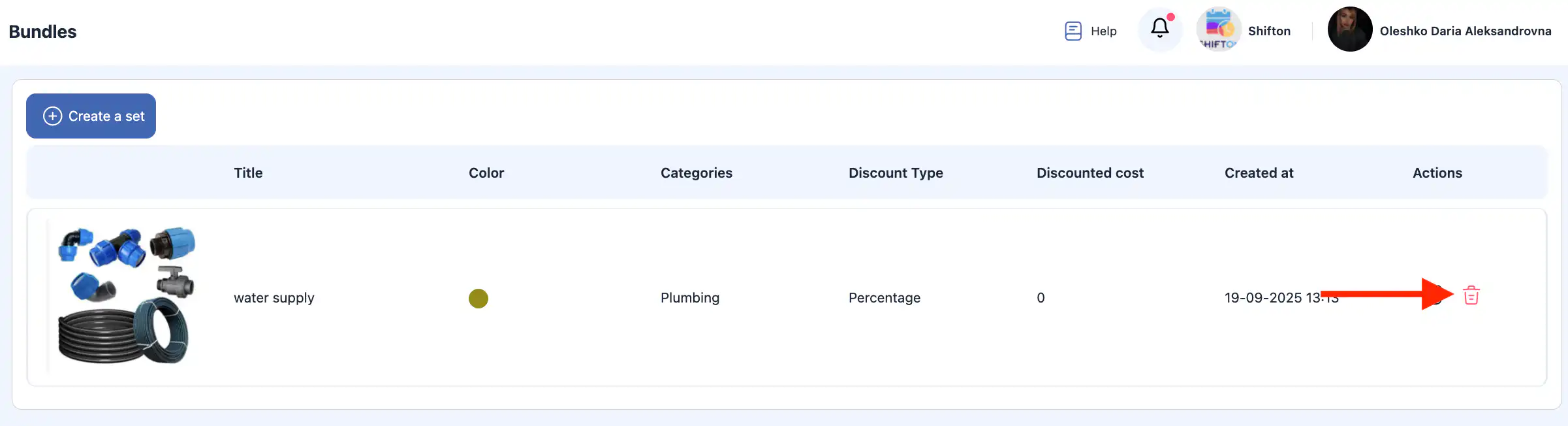Click the Discount Type column header
The height and width of the screenshot is (426, 1568).
pyautogui.click(x=895, y=173)
